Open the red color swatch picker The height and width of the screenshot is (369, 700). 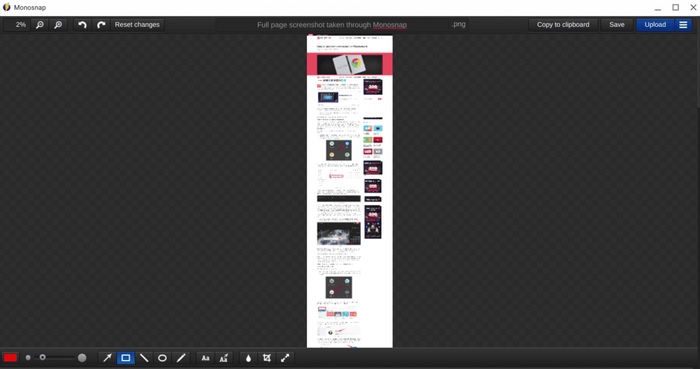coord(10,358)
